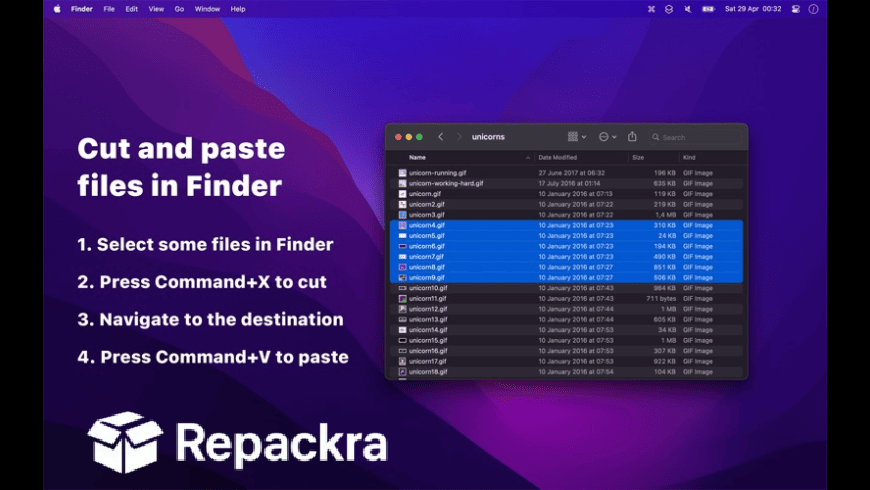
Task: Click the Command-X menu bar icon
Action: pos(651,9)
